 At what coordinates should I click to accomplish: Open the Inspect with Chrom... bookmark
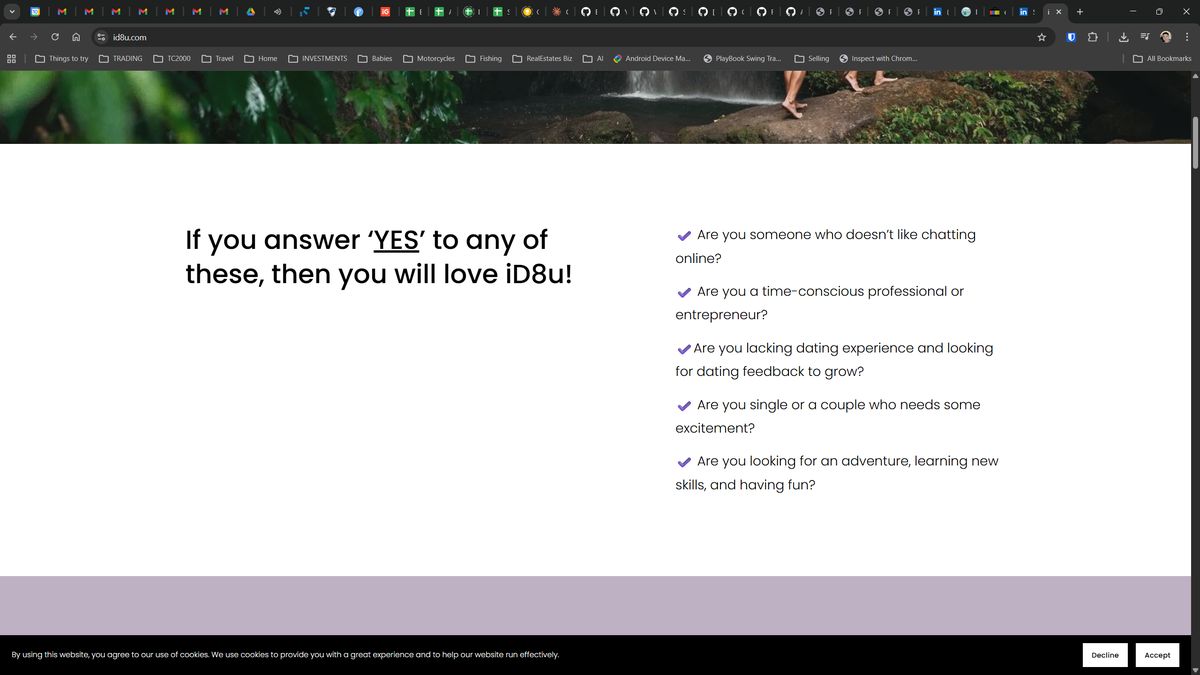pos(878,59)
